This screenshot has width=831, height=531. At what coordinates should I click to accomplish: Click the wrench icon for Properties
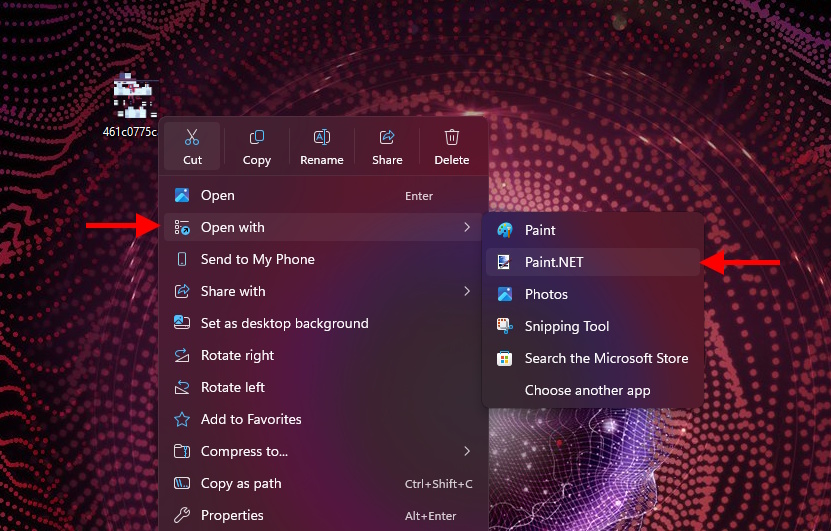182,515
